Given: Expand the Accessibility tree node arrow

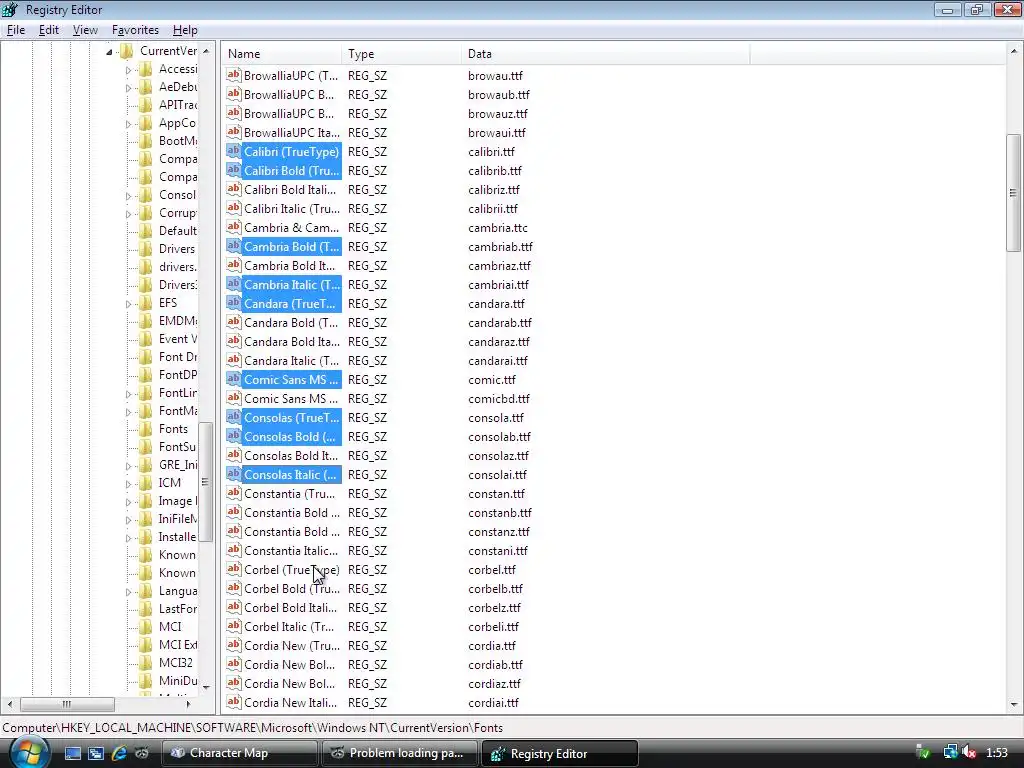Looking at the screenshot, I should tap(129, 70).
